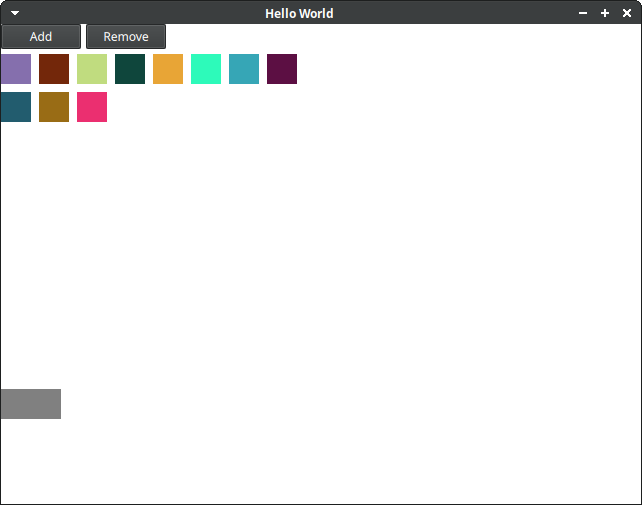Click the Hello World title text

[299, 13]
